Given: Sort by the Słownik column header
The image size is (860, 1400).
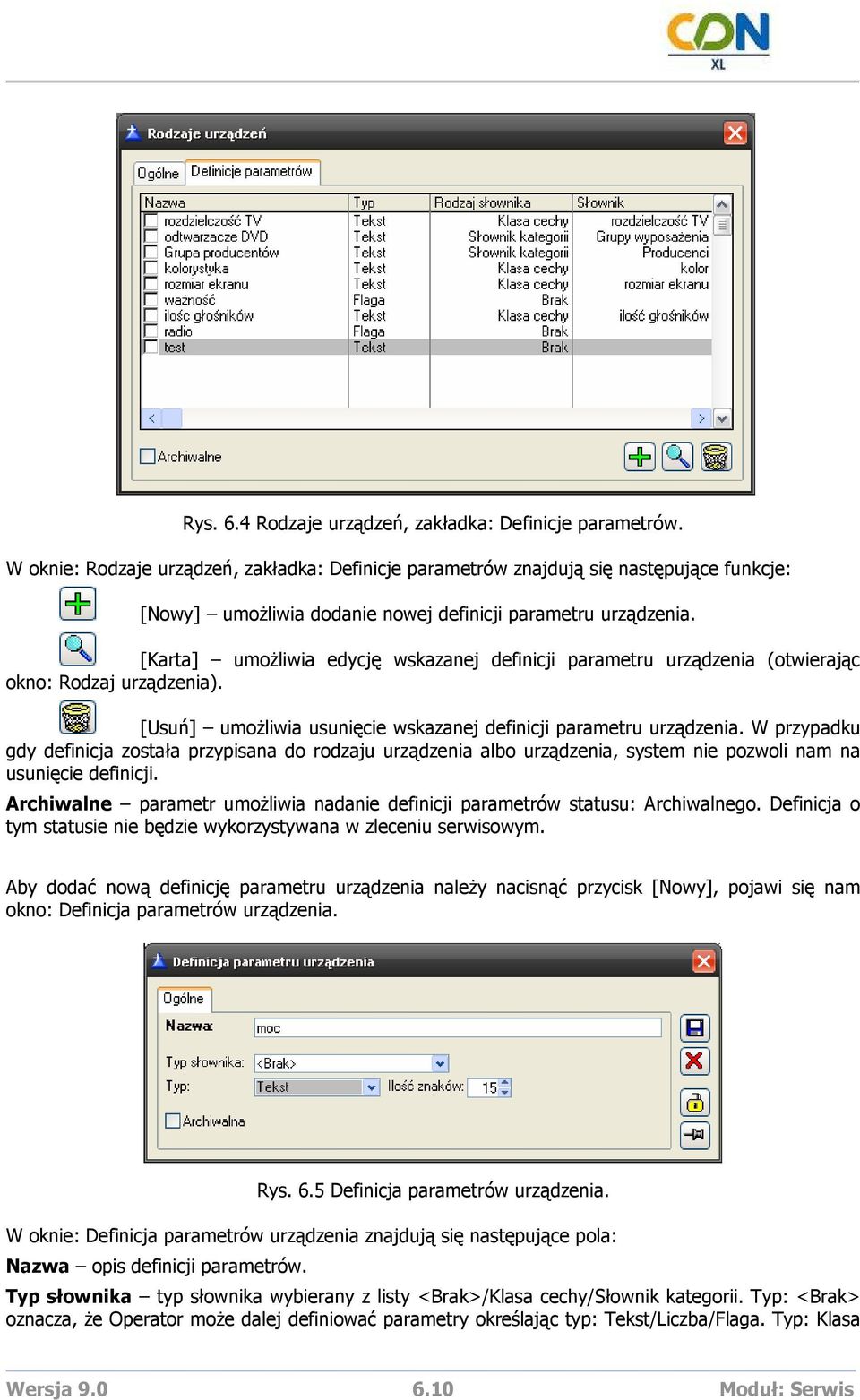Looking at the screenshot, I should pos(642,202).
